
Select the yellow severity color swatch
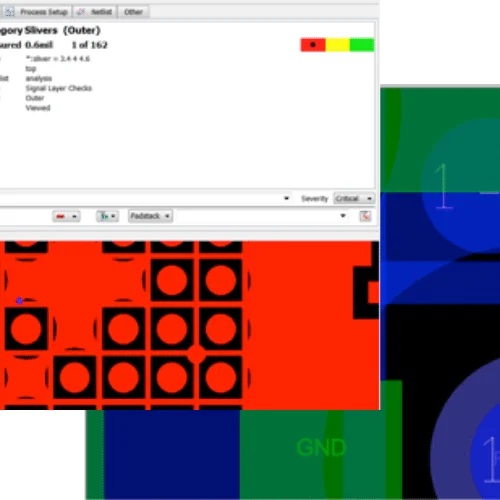pos(337,45)
